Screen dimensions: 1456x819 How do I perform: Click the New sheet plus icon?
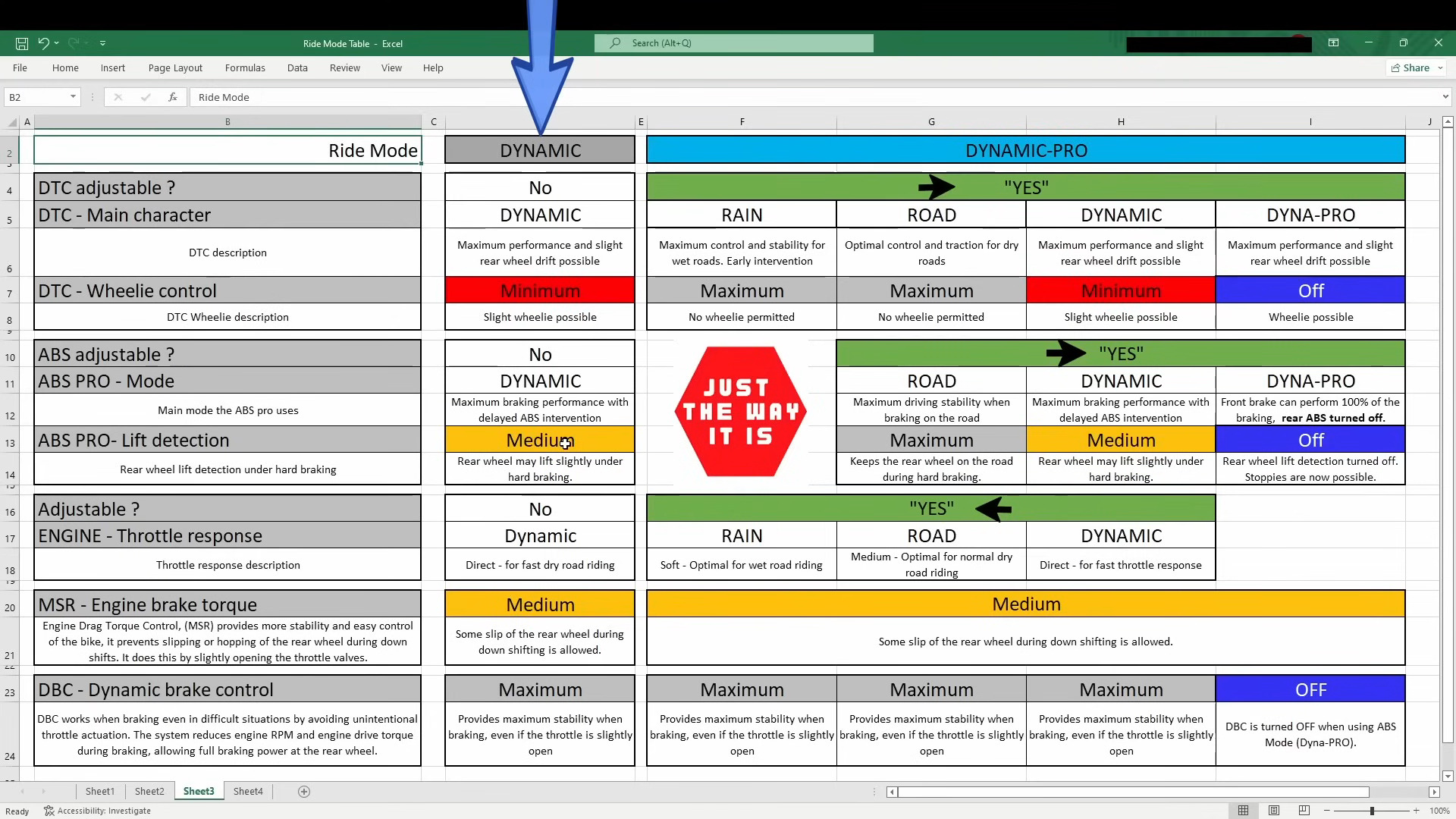304,792
